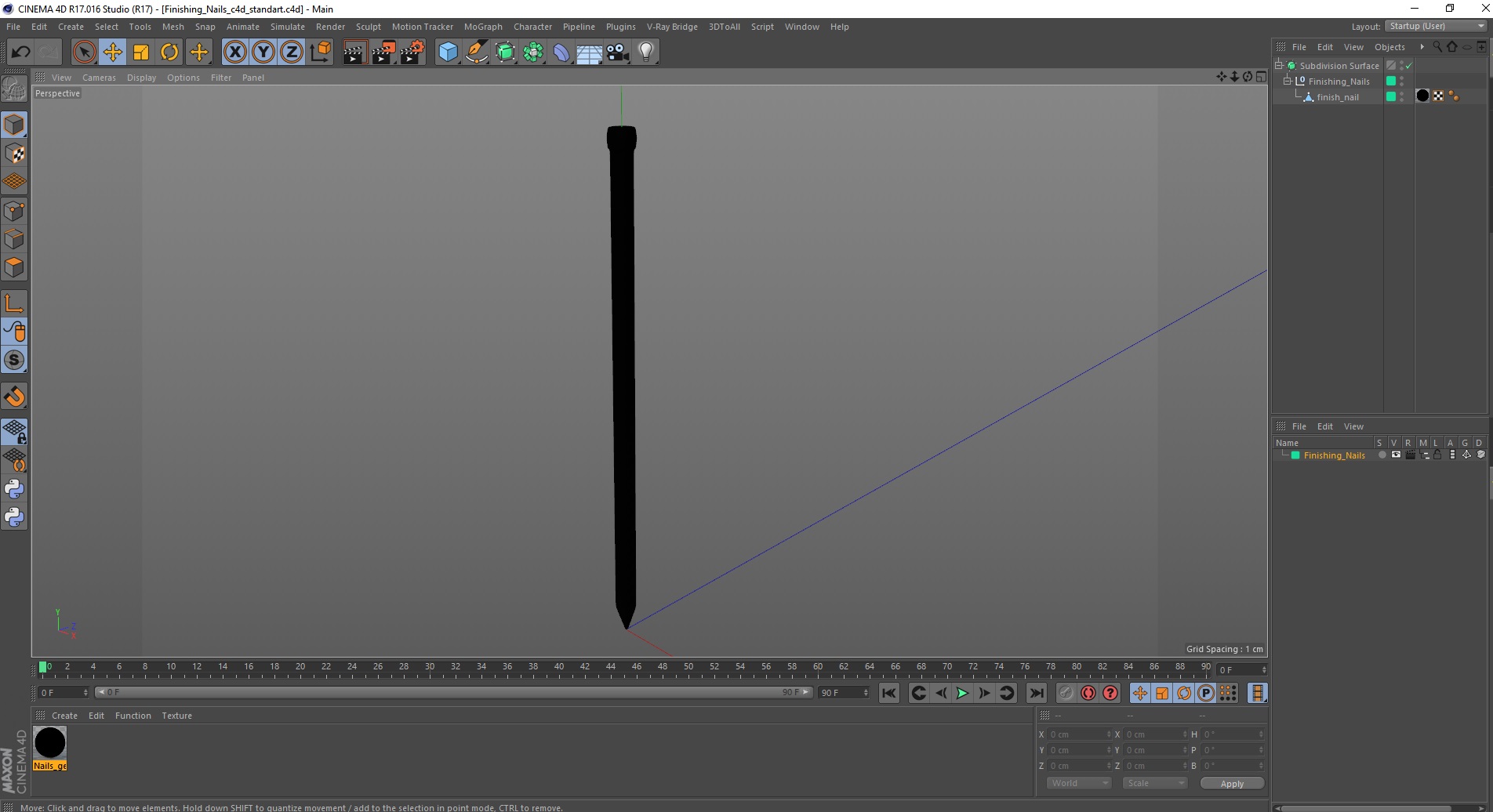1493x812 pixels.
Task: Toggle finish_nail visibility dots
Action: 1402,96
